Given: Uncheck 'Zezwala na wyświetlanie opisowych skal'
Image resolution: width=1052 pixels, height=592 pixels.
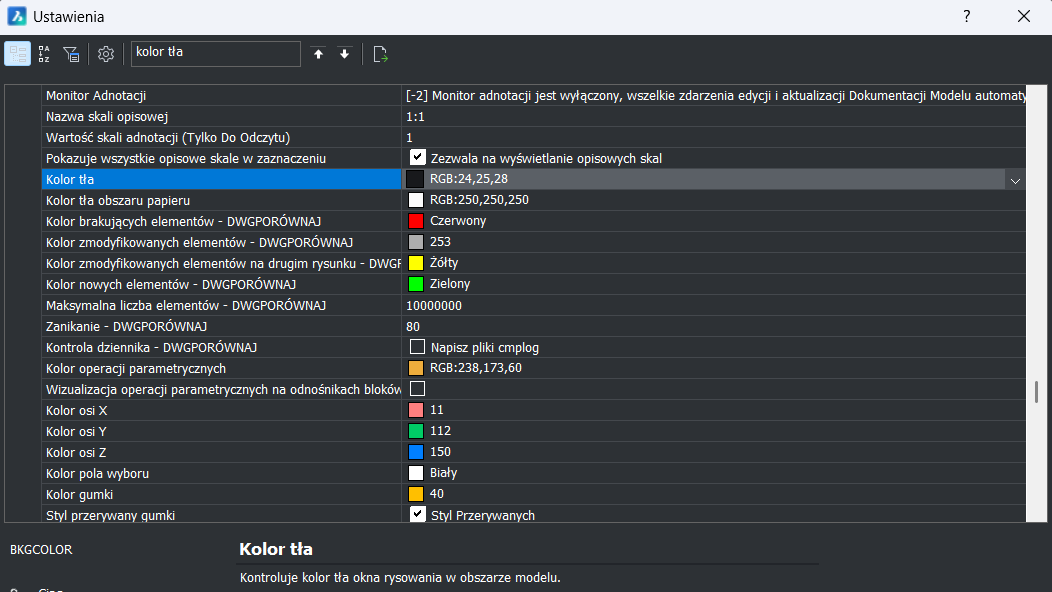Looking at the screenshot, I should (x=418, y=158).
